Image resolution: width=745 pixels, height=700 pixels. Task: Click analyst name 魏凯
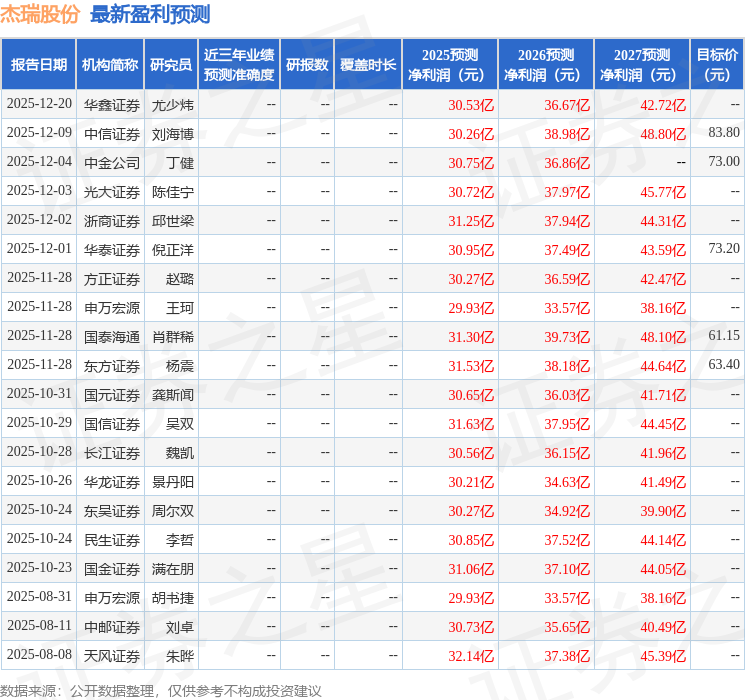180,453
